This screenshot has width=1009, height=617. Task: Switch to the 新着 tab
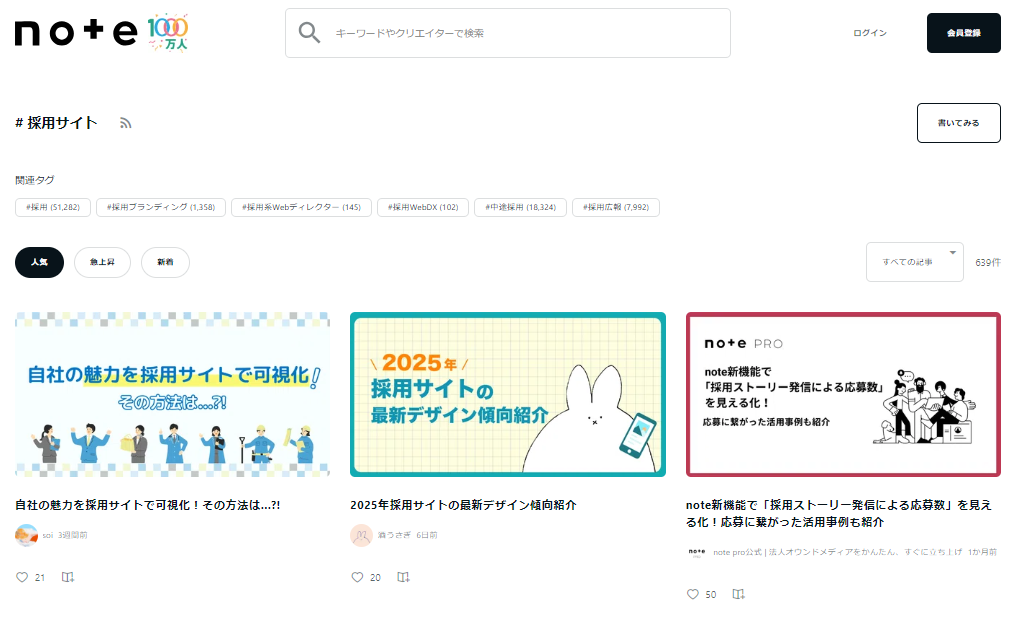[165, 262]
